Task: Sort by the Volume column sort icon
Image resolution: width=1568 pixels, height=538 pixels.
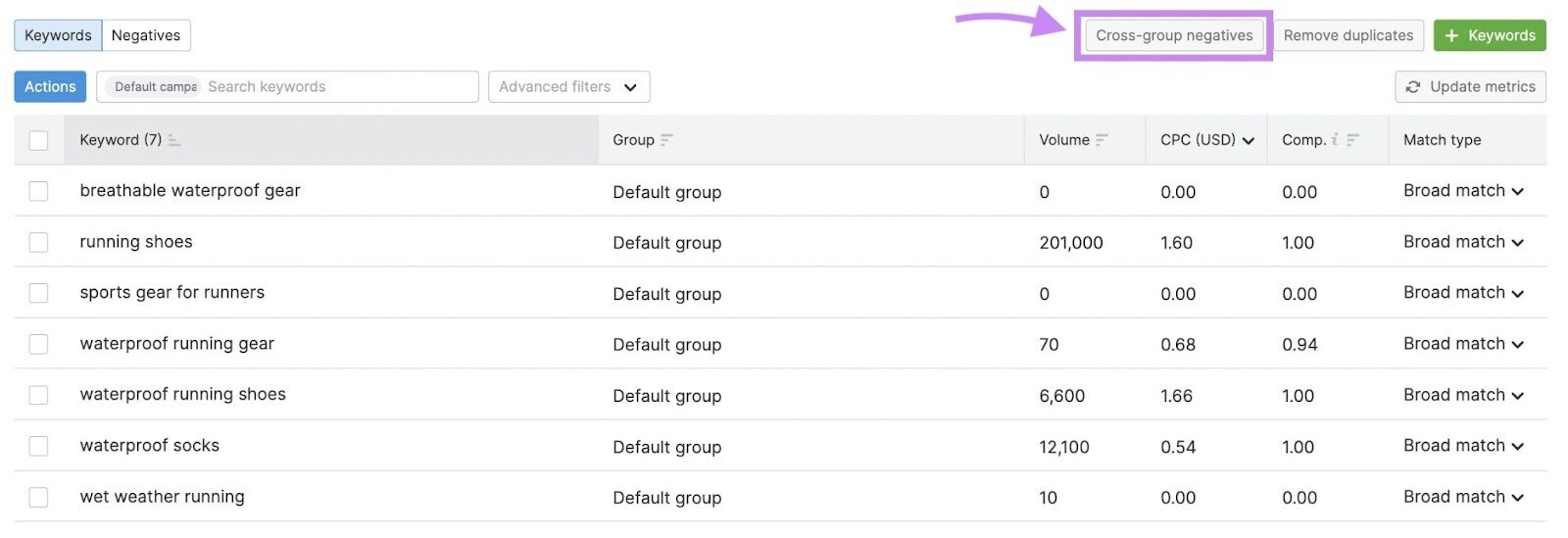Action: coord(1102,140)
